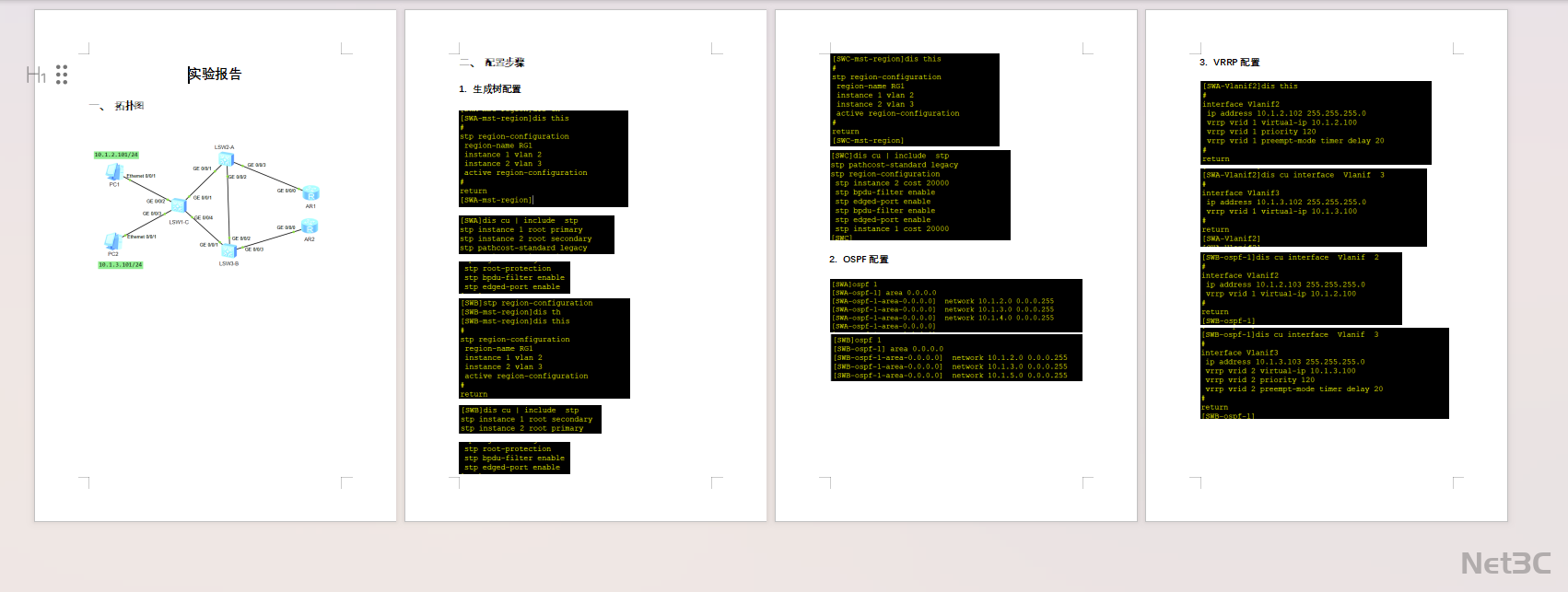Click the H1 heading style indicator

[36, 75]
